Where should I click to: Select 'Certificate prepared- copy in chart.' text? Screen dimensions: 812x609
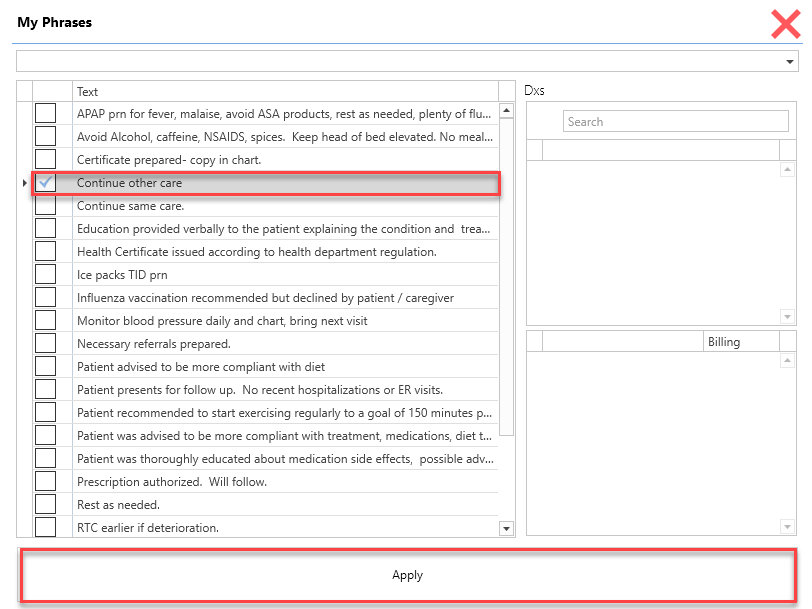[x=169, y=160]
